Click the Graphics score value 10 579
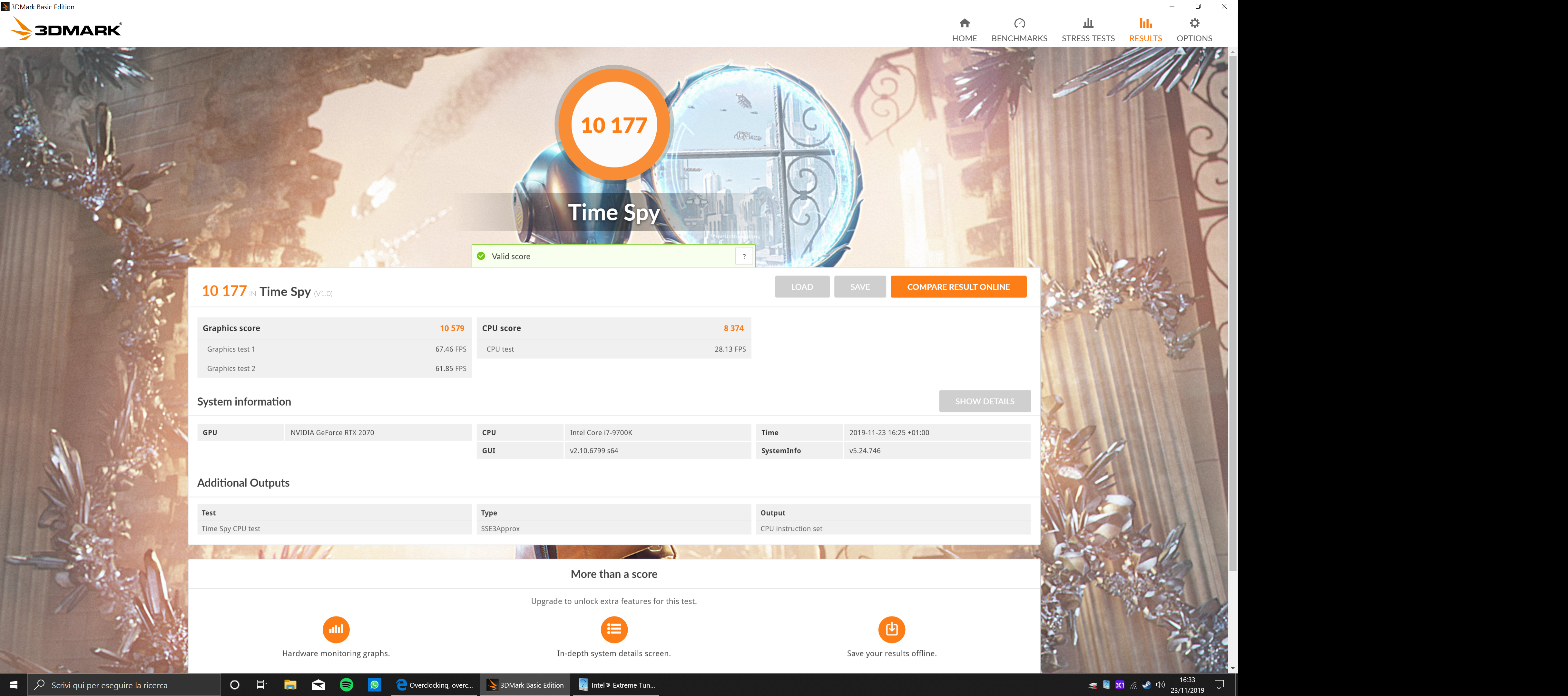 pyautogui.click(x=452, y=328)
